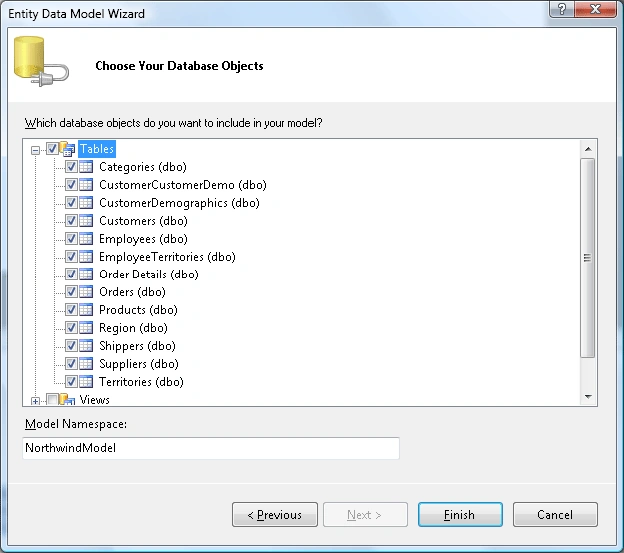624x553 pixels.
Task: Select the Employees (dbo) row text
Action: coord(143,238)
